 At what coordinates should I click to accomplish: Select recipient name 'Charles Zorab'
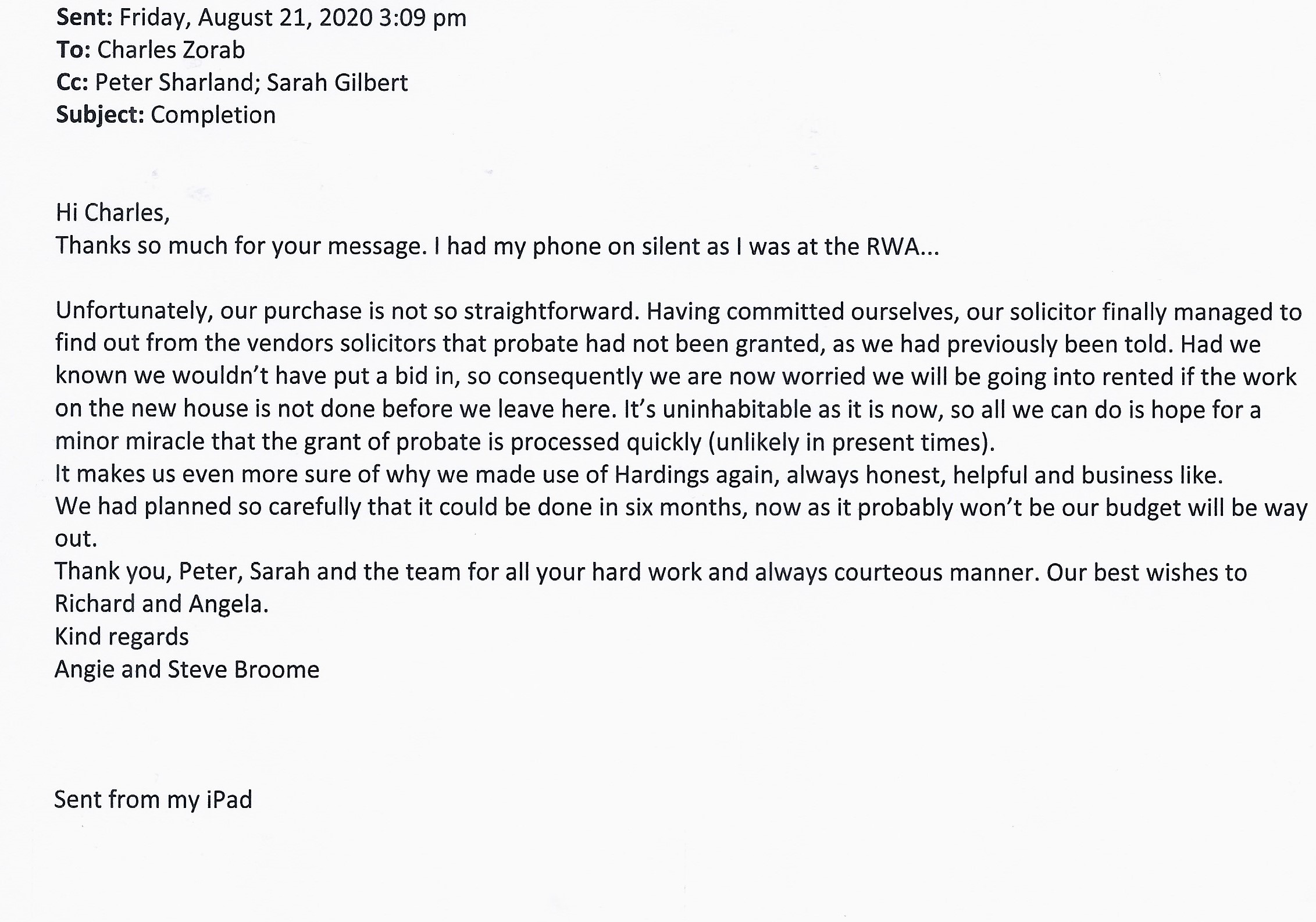coord(171,51)
